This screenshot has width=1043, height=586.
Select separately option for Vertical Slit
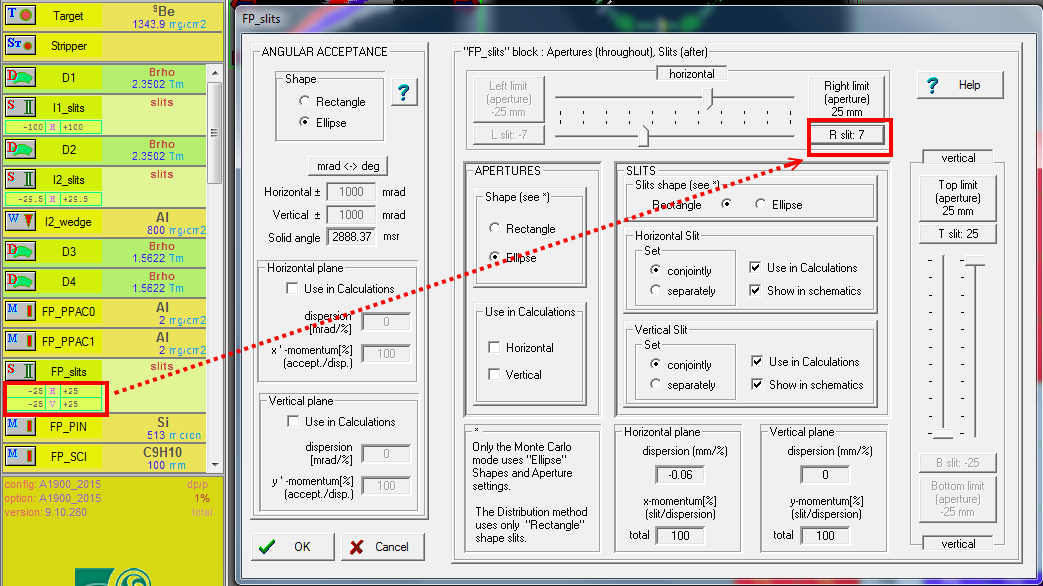[656, 385]
